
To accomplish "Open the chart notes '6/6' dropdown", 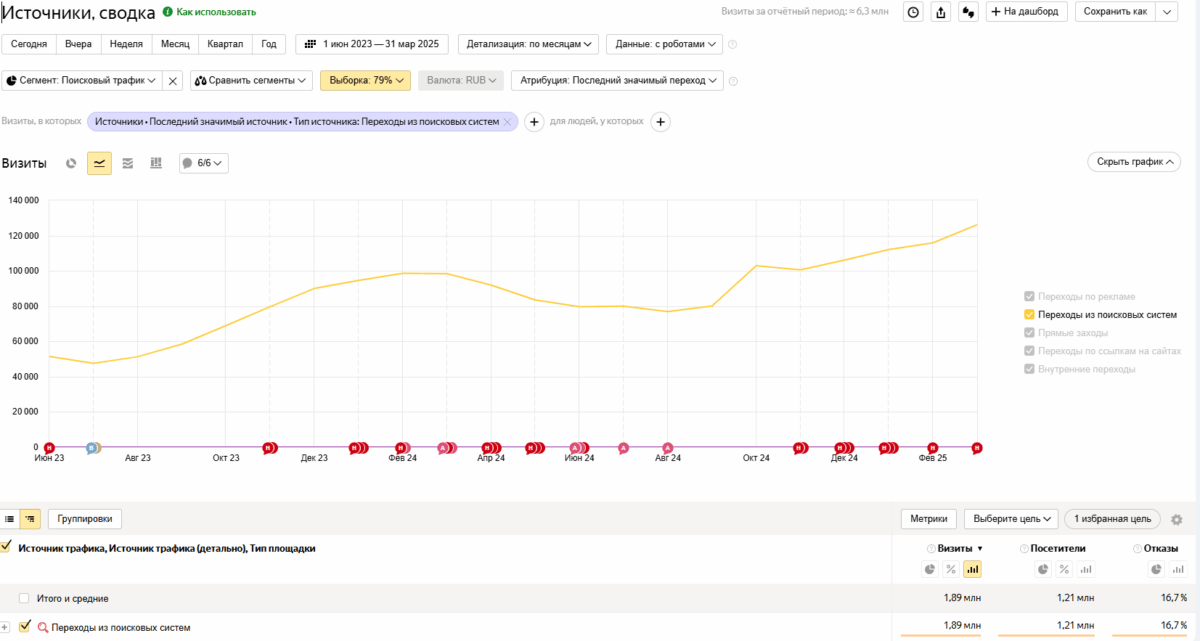I will click(204, 163).
